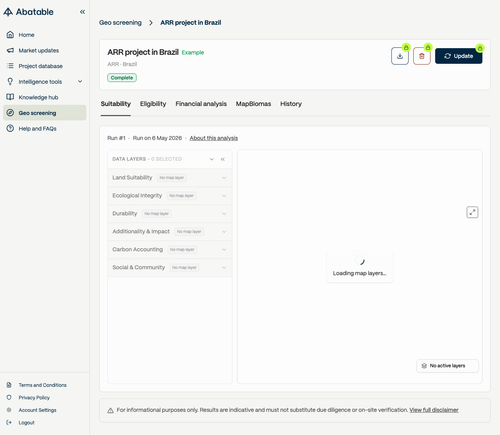Expand Additionality & Impact section
This screenshot has height=435, width=500.
(x=170, y=232)
